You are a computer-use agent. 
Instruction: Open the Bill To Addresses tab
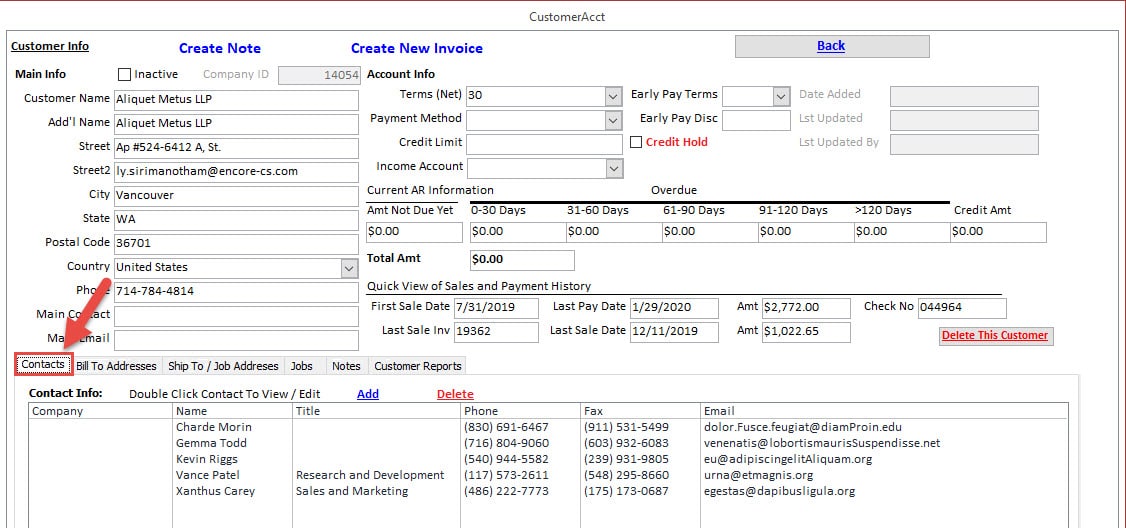tap(116, 366)
